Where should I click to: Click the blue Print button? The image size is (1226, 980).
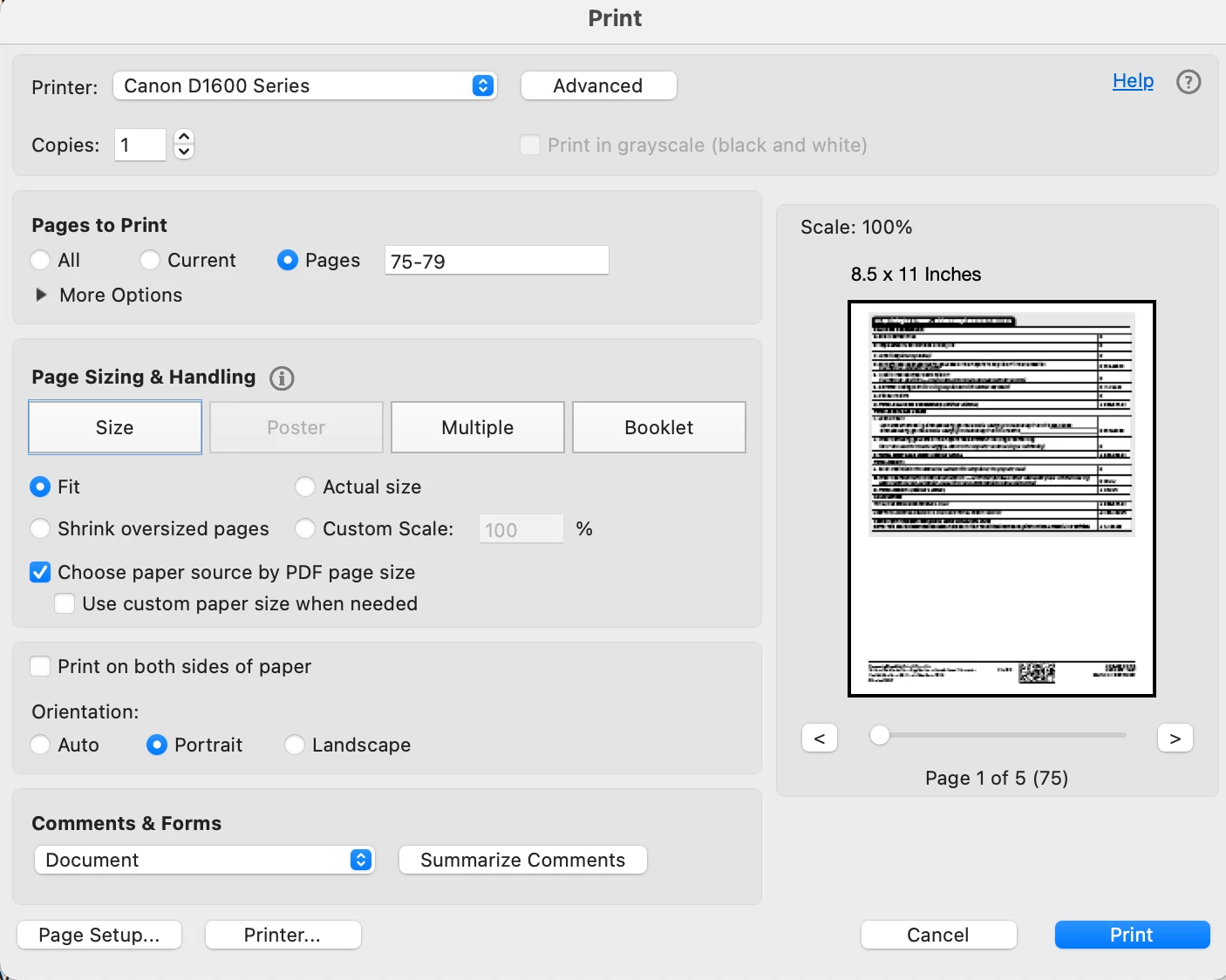click(x=1132, y=935)
